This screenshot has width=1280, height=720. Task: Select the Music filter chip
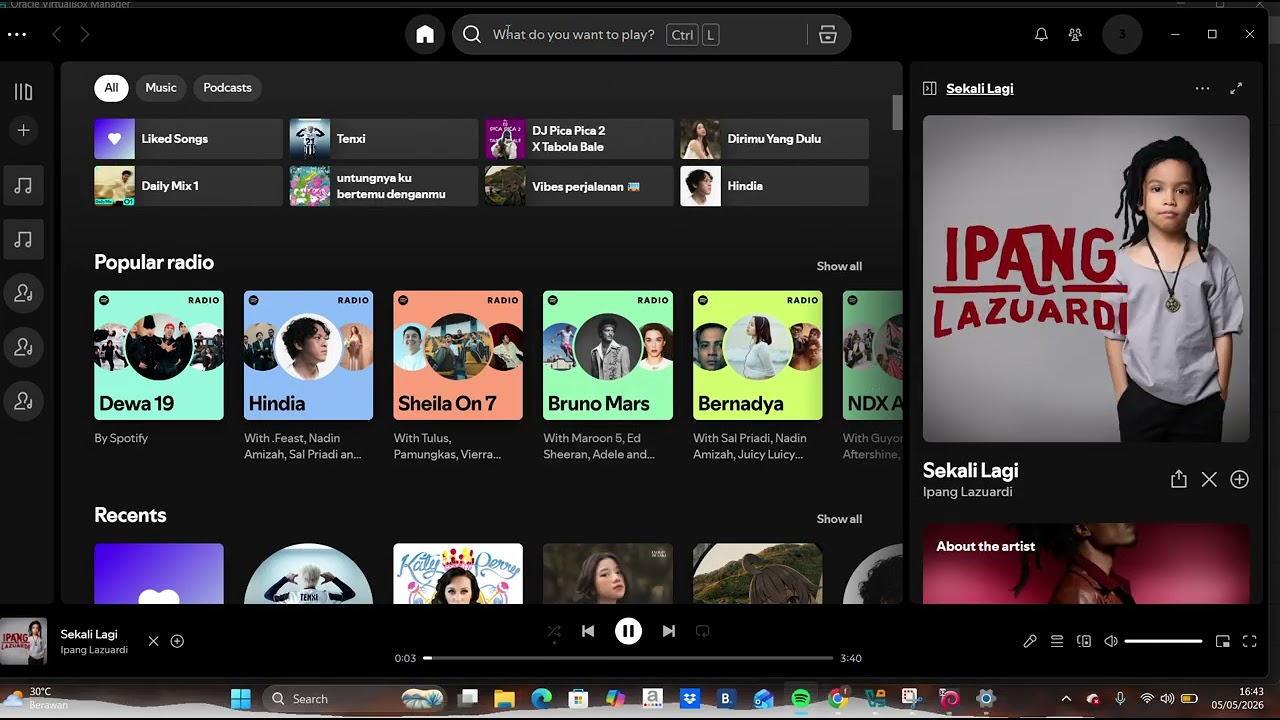(x=161, y=88)
